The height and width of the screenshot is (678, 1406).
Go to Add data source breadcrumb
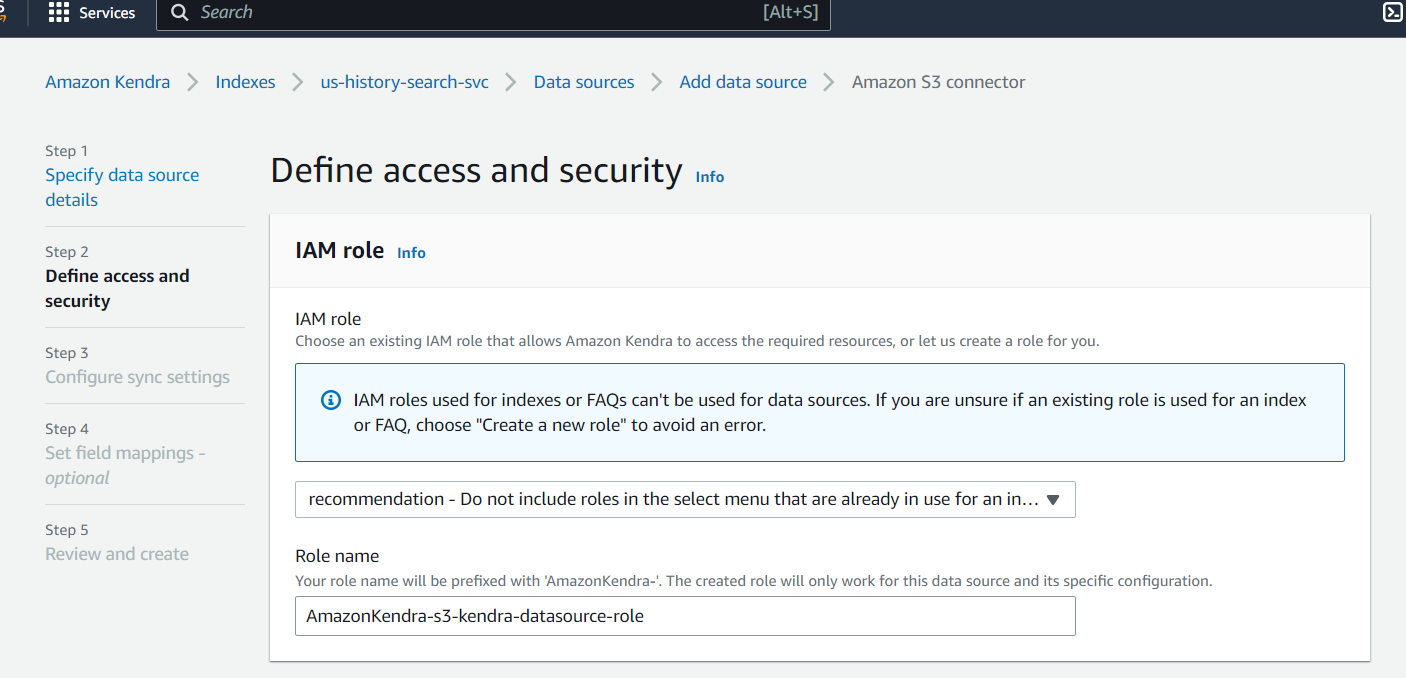click(x=743, y=82)
